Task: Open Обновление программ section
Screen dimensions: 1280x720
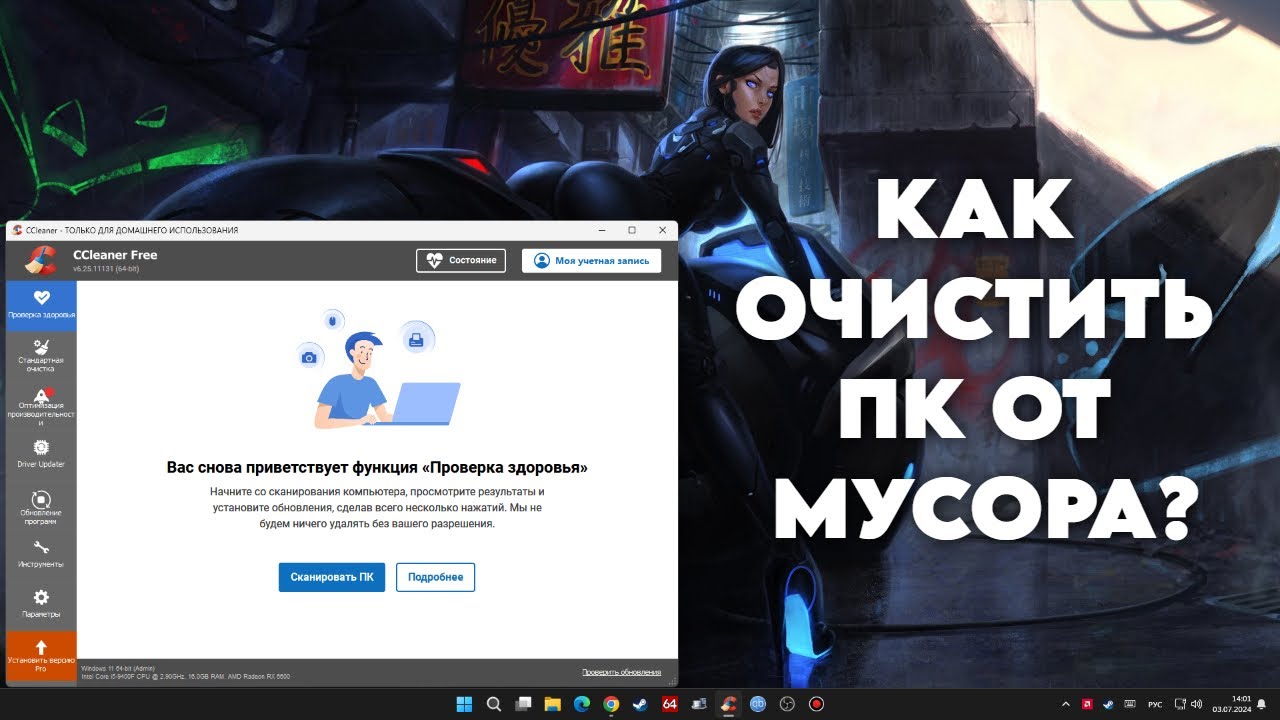Action: click(41, 508)
